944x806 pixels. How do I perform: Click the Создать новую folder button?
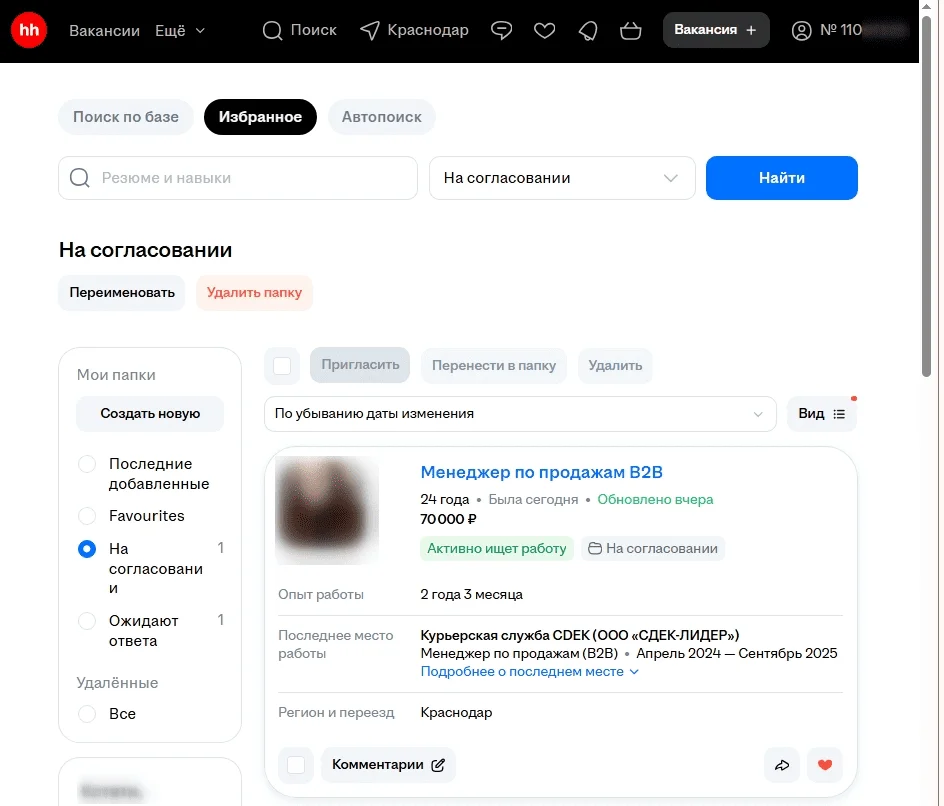coord(150,414)
